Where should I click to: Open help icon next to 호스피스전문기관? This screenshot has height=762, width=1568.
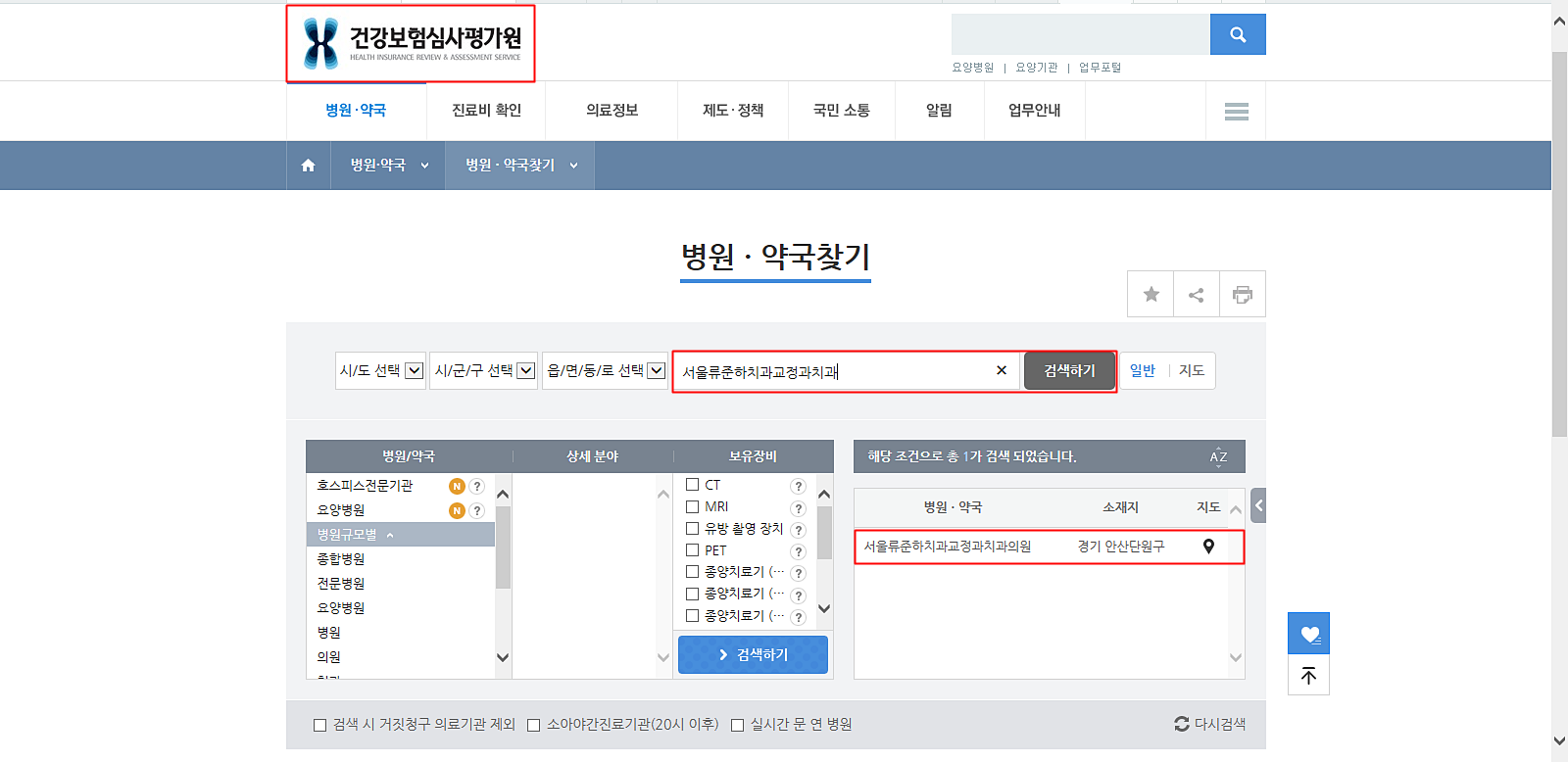(476, 486)
